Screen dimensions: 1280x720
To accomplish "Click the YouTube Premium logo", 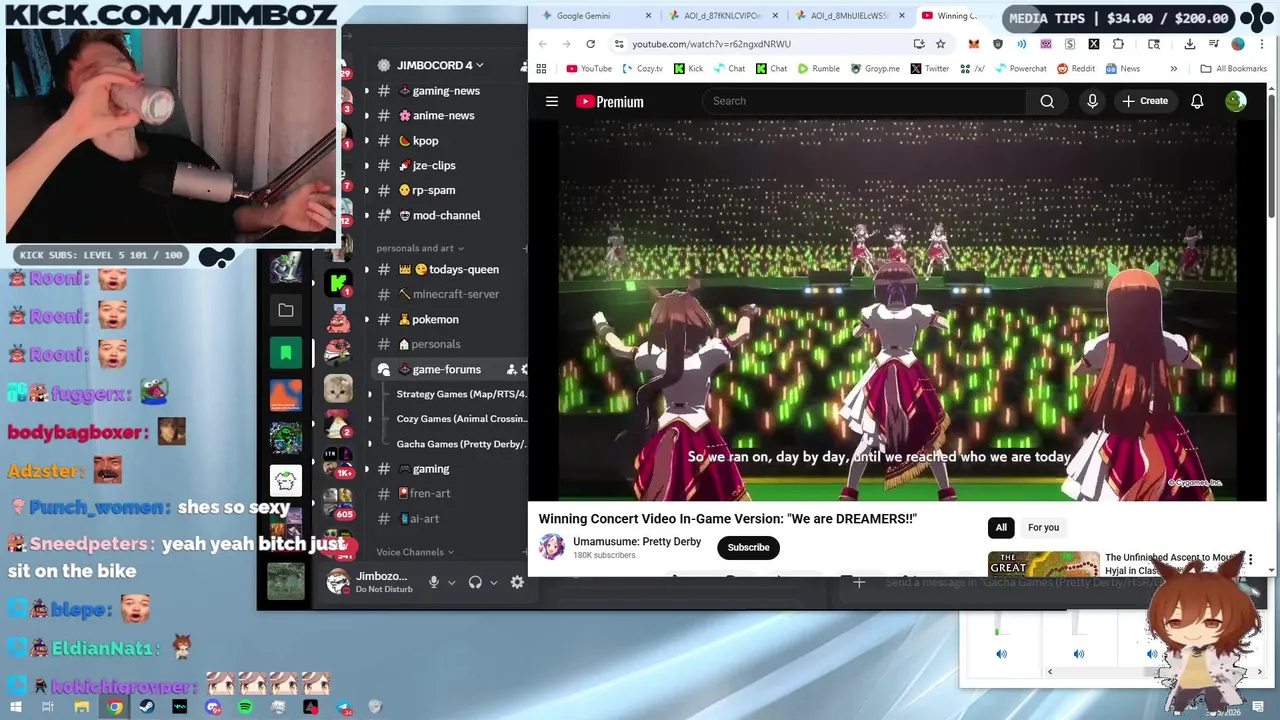I will [609, 101].
